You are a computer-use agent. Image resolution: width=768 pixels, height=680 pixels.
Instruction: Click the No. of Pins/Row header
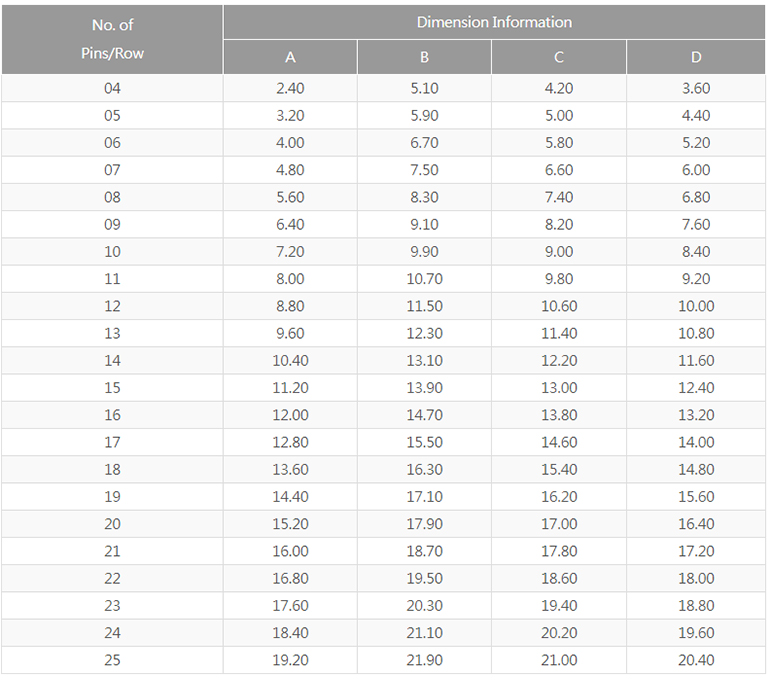[112, 39]
